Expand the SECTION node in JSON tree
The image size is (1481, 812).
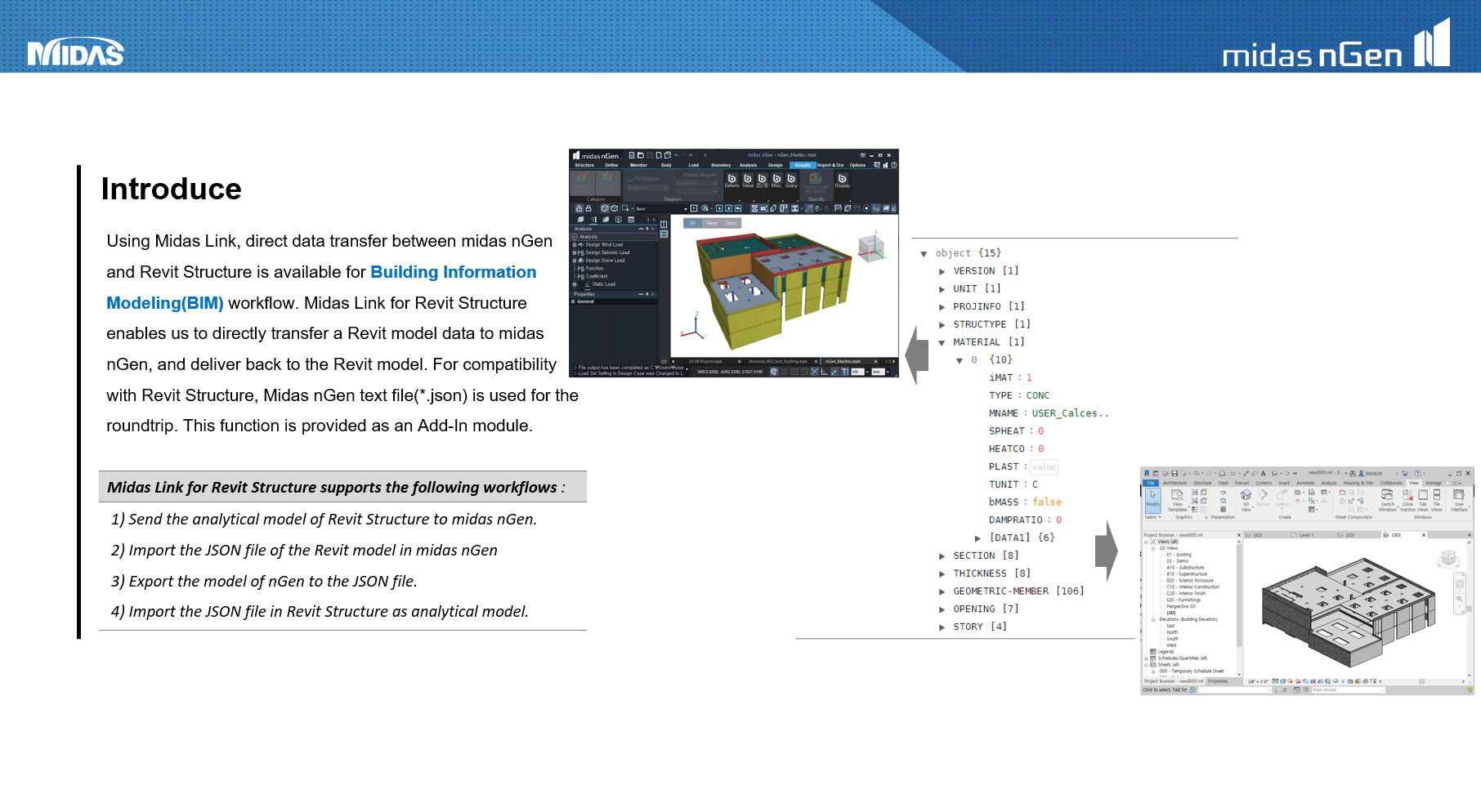pos(942,556)
